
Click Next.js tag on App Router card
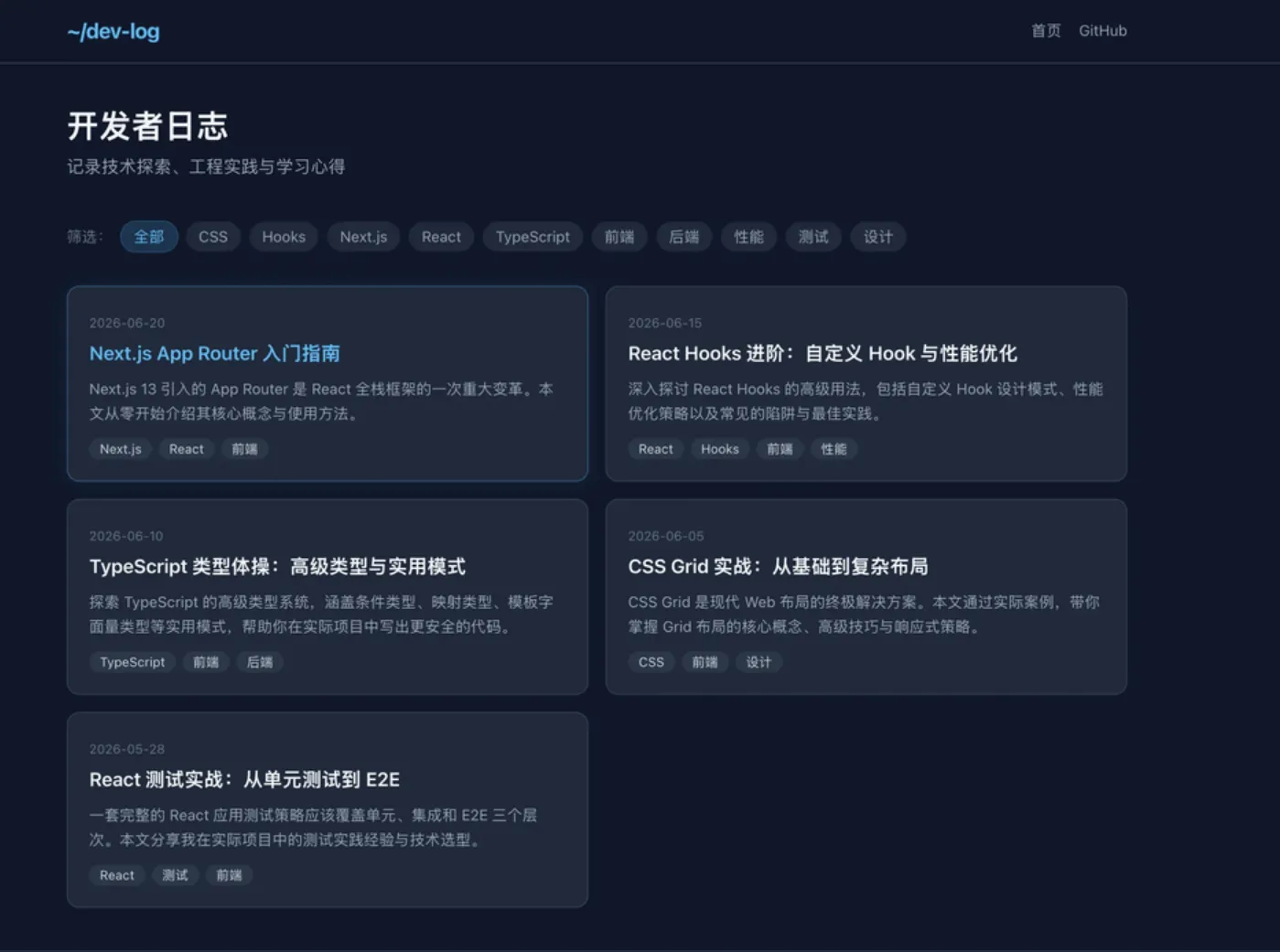pyautogui.click(x=121, y=449)
